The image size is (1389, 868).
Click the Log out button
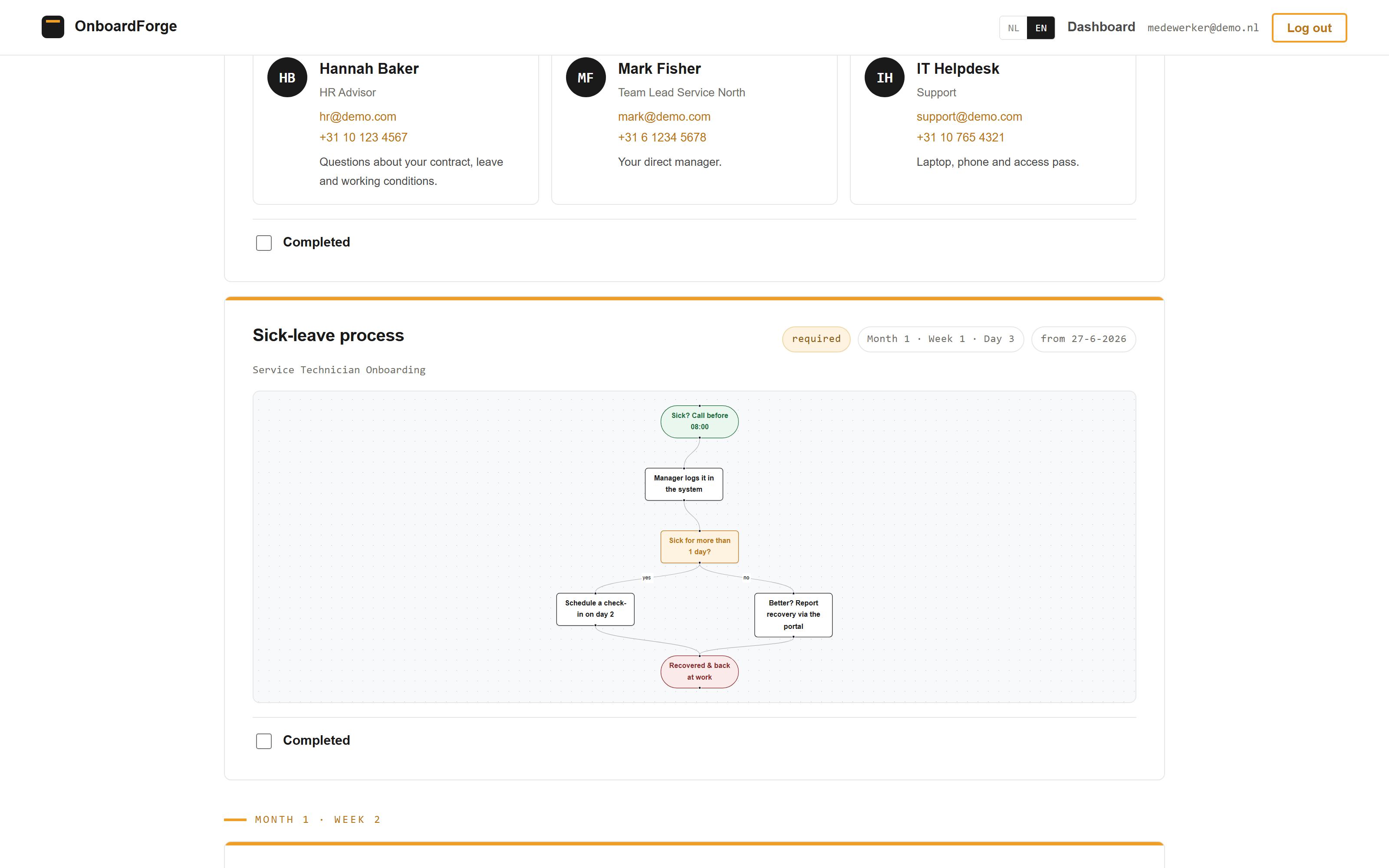[x=1309, y=27]
